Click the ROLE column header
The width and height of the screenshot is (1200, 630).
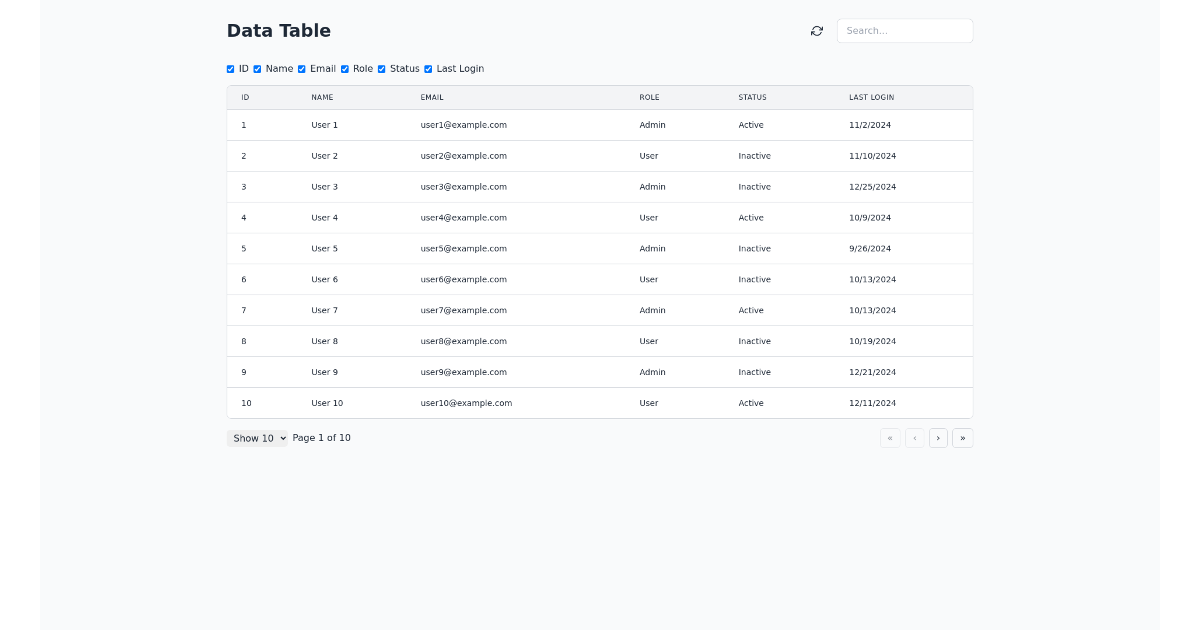[x=649, y=97]
